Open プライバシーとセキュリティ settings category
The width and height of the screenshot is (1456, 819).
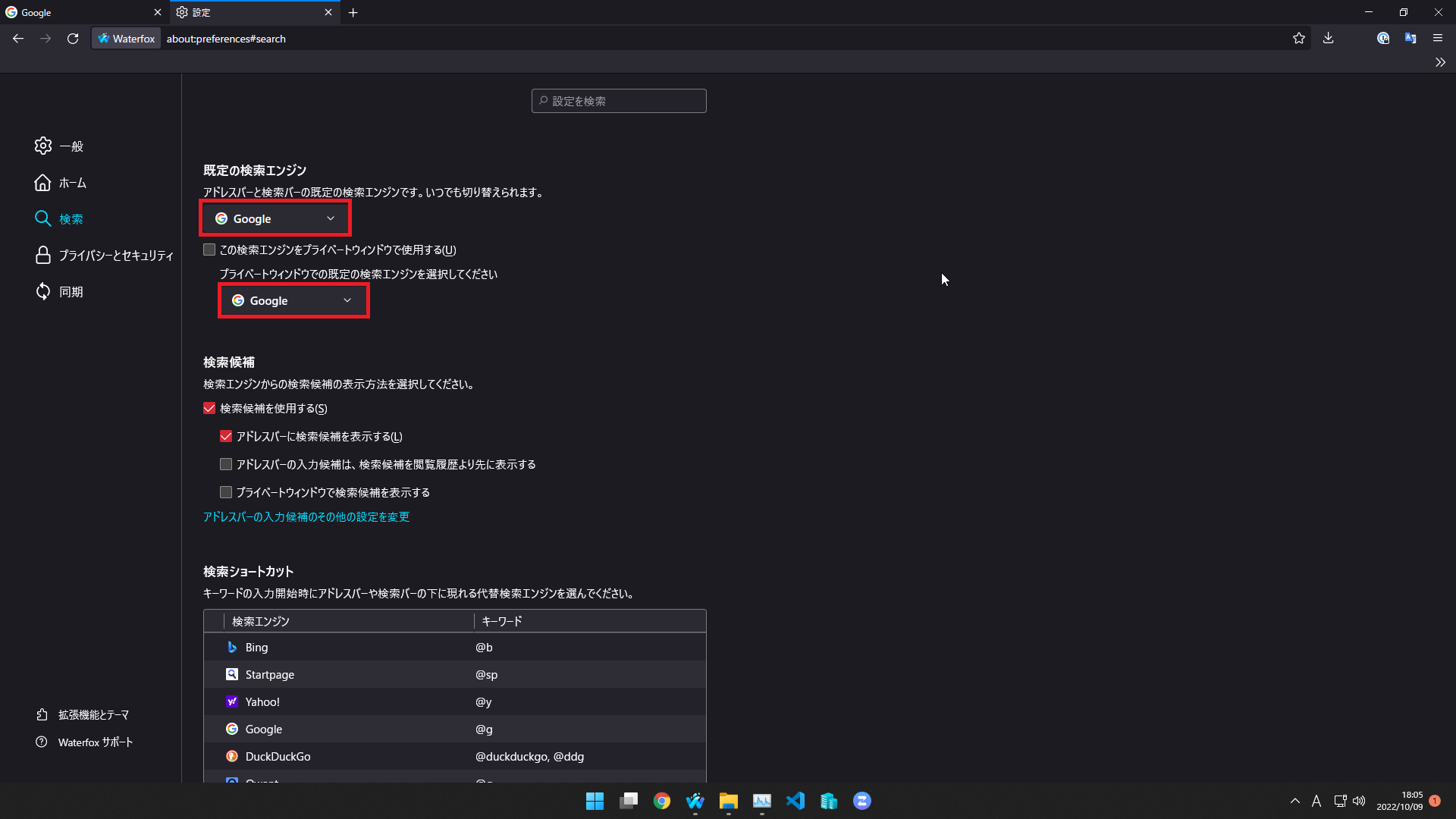point(104,256)
